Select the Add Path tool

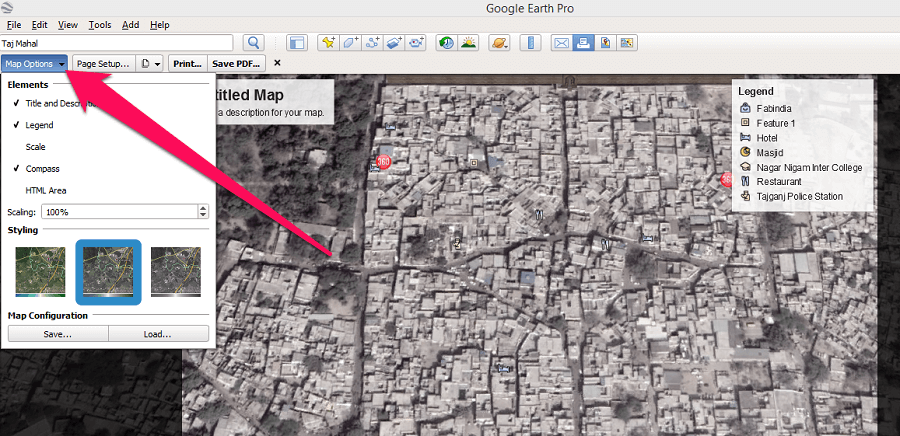pyautogui.click(x=372, y=43)
